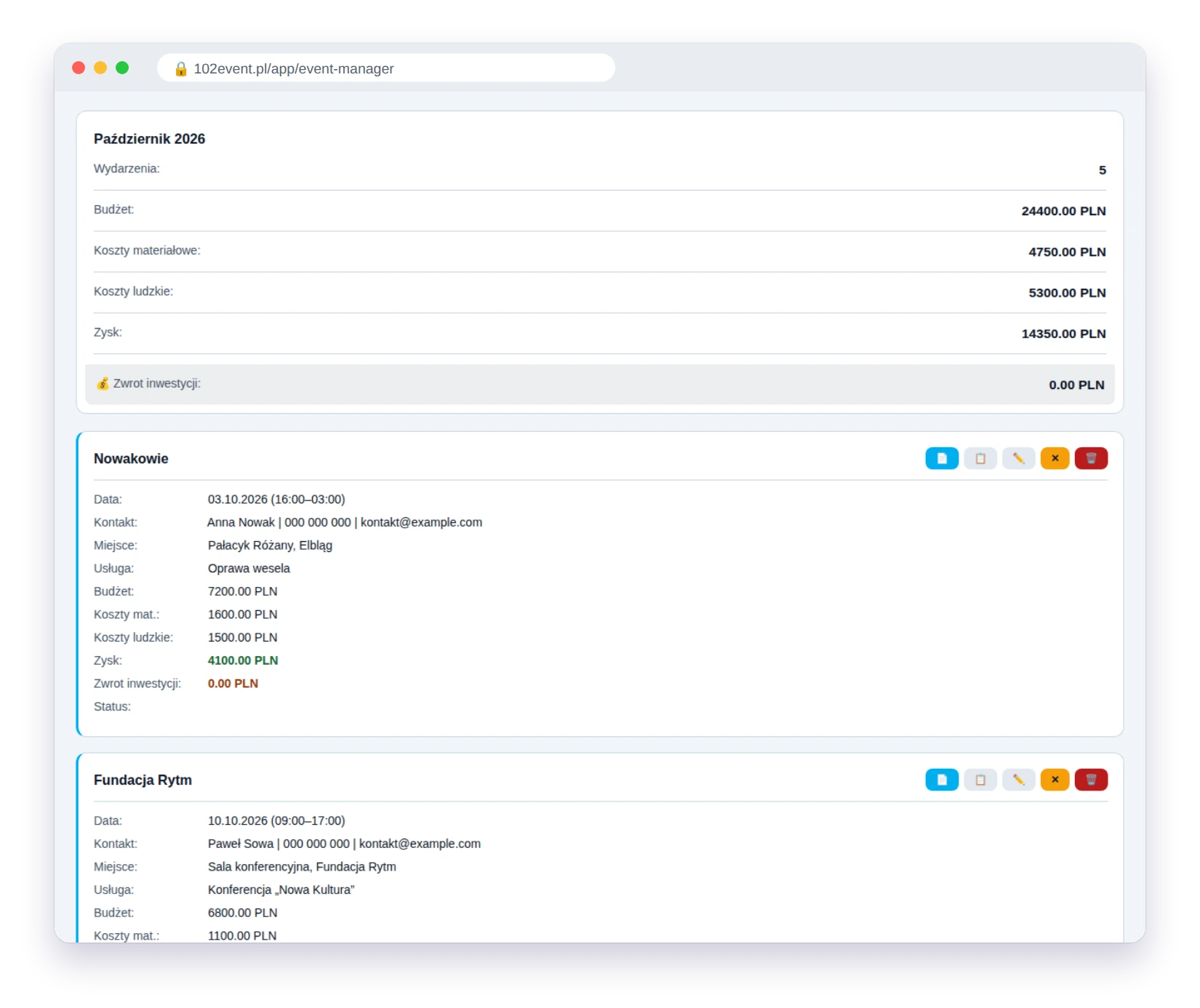
Task: Click the venue Pałacyk Różany, Elbląg
Action: (x=270, y=545)
